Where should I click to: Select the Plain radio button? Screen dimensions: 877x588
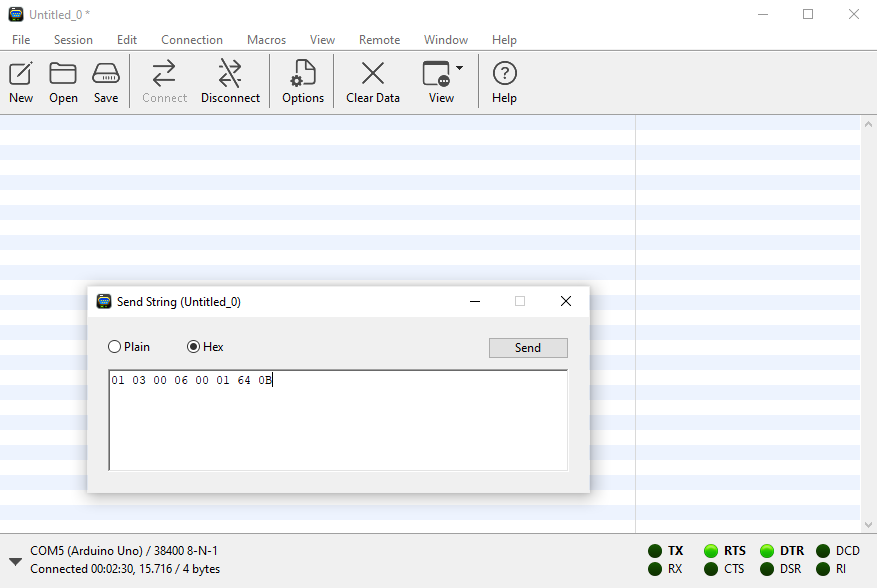tap(115, 347)
